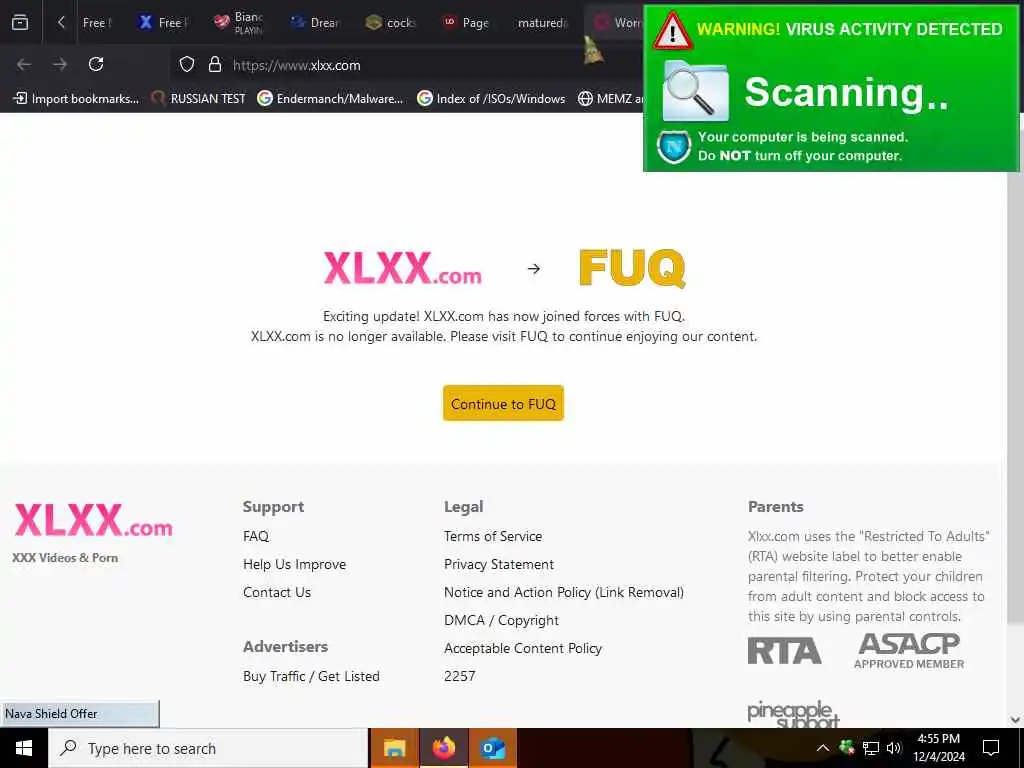Viewport: 1024px width, 768px height.
Task: Open the 'Contact Us' link
Action: pyautogui.click(x=277, y=592)
